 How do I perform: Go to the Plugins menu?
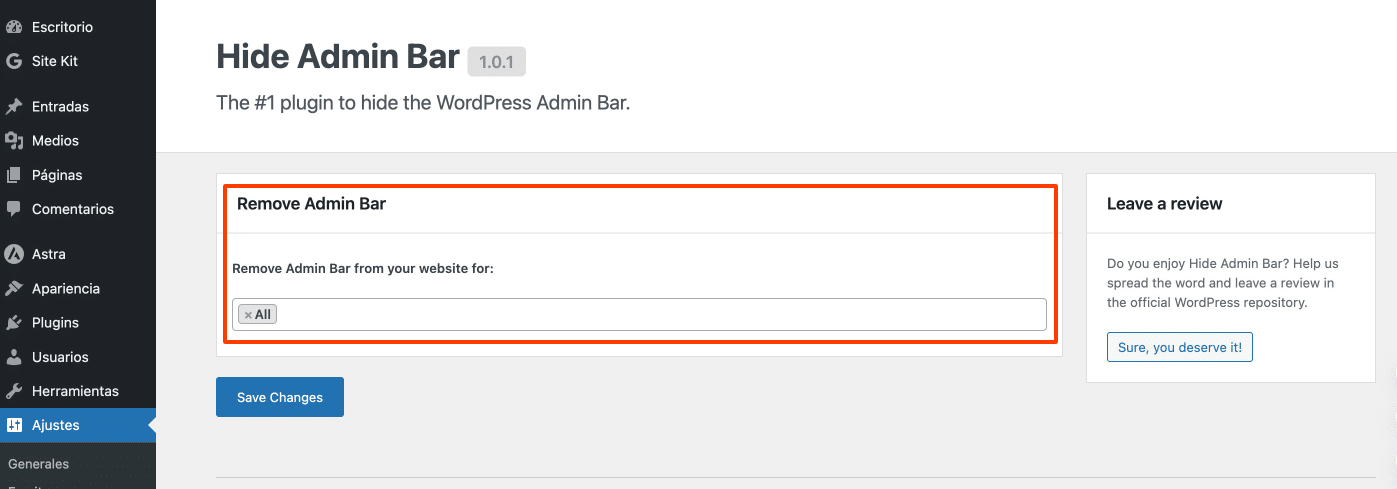click(55, 323)
